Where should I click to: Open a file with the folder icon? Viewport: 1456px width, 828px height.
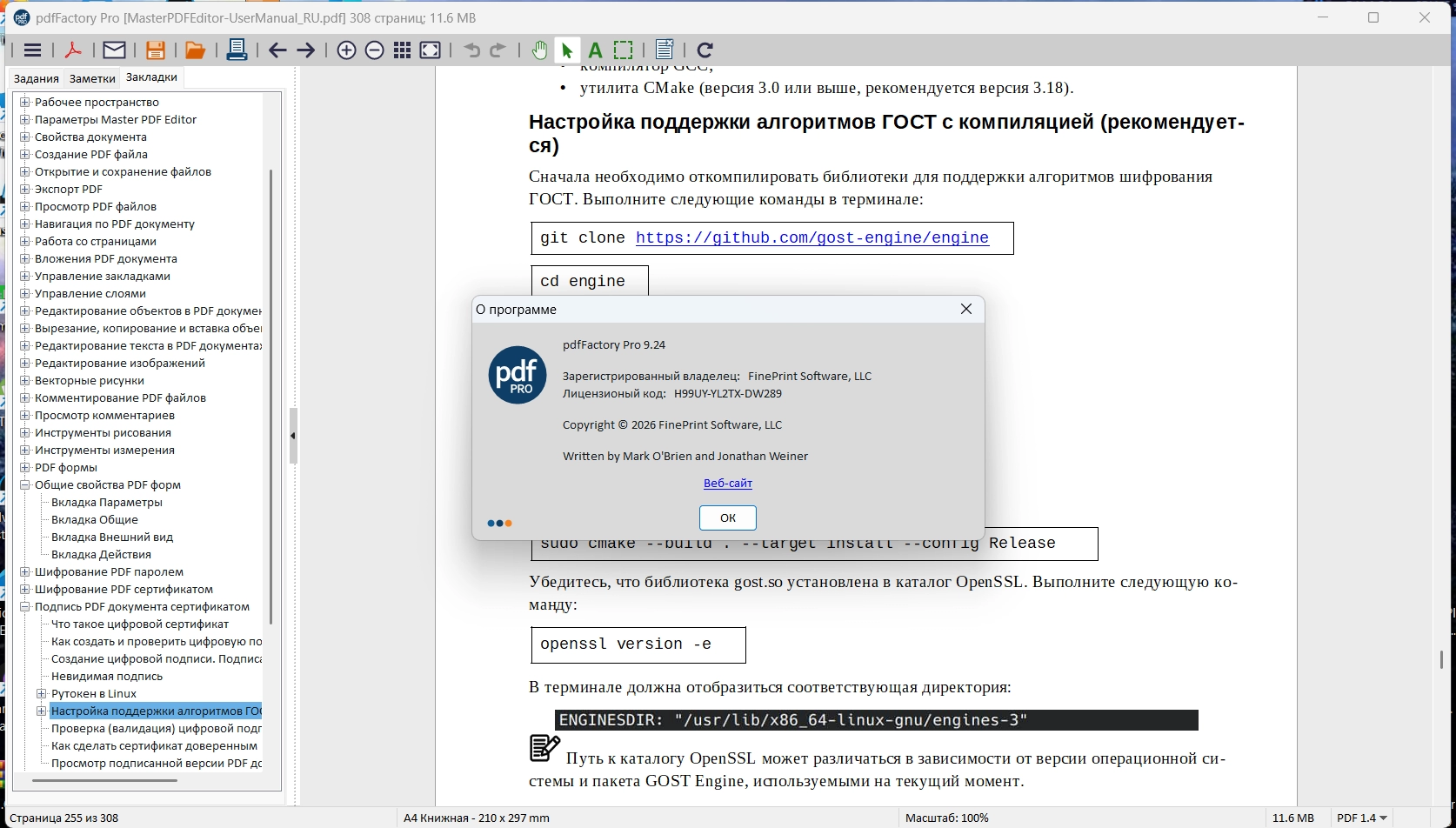[195, 50]
